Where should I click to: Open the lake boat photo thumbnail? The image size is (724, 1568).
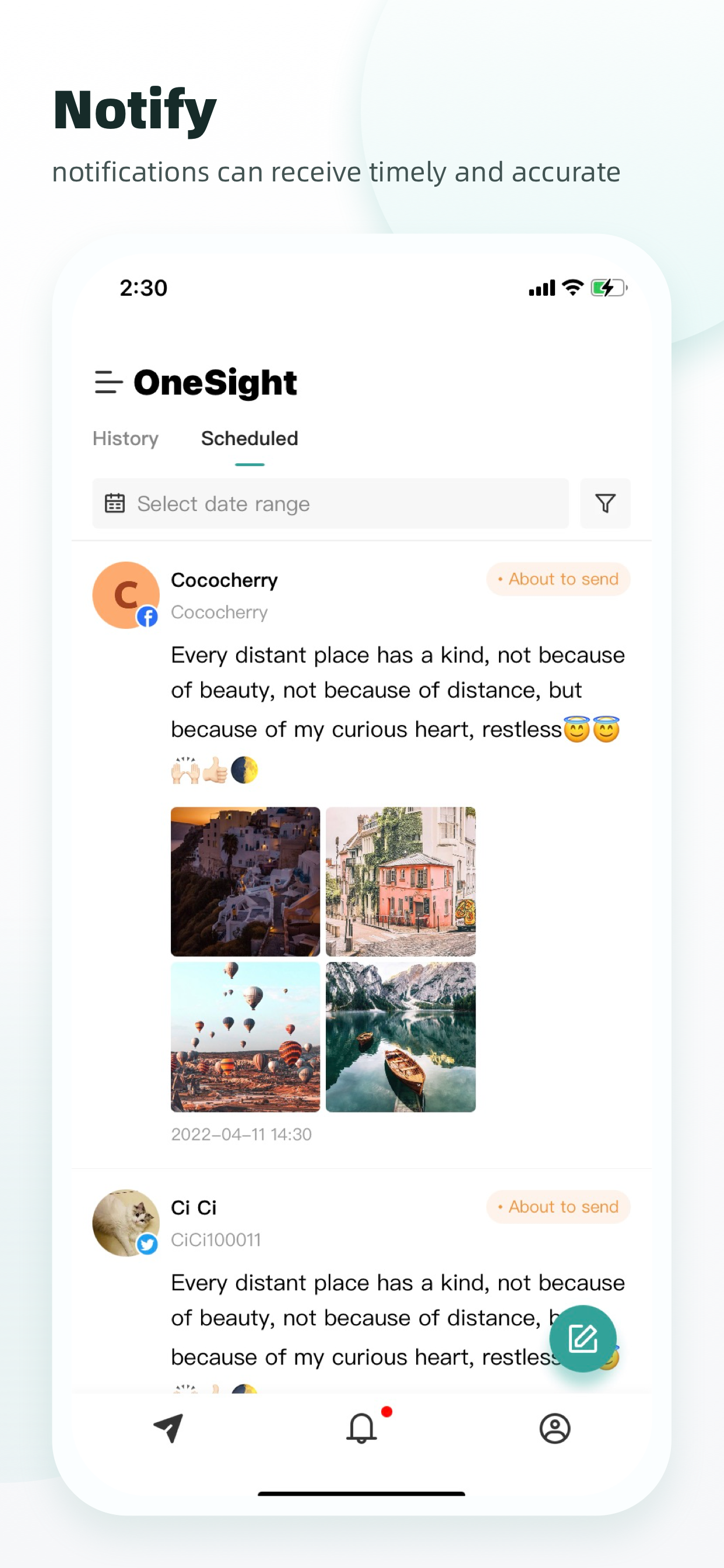400,1037
